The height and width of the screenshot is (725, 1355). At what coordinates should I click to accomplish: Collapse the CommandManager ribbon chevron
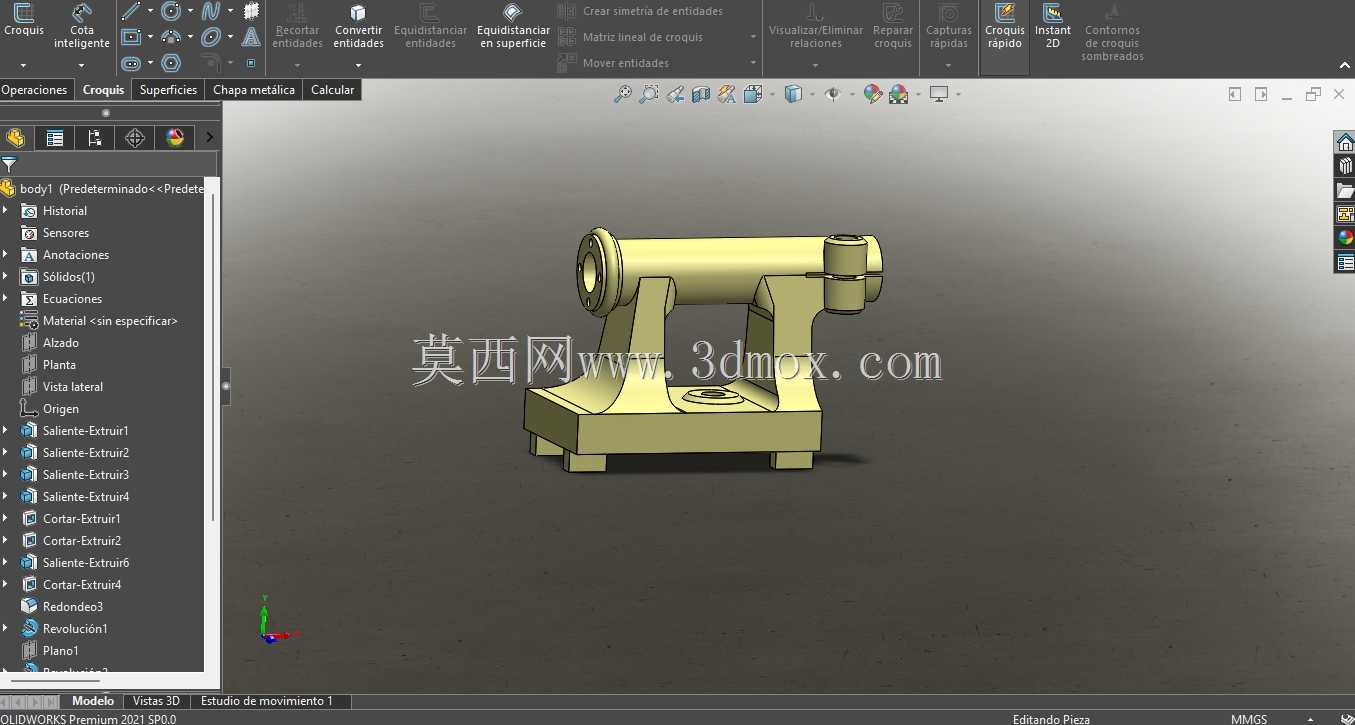1345,65
